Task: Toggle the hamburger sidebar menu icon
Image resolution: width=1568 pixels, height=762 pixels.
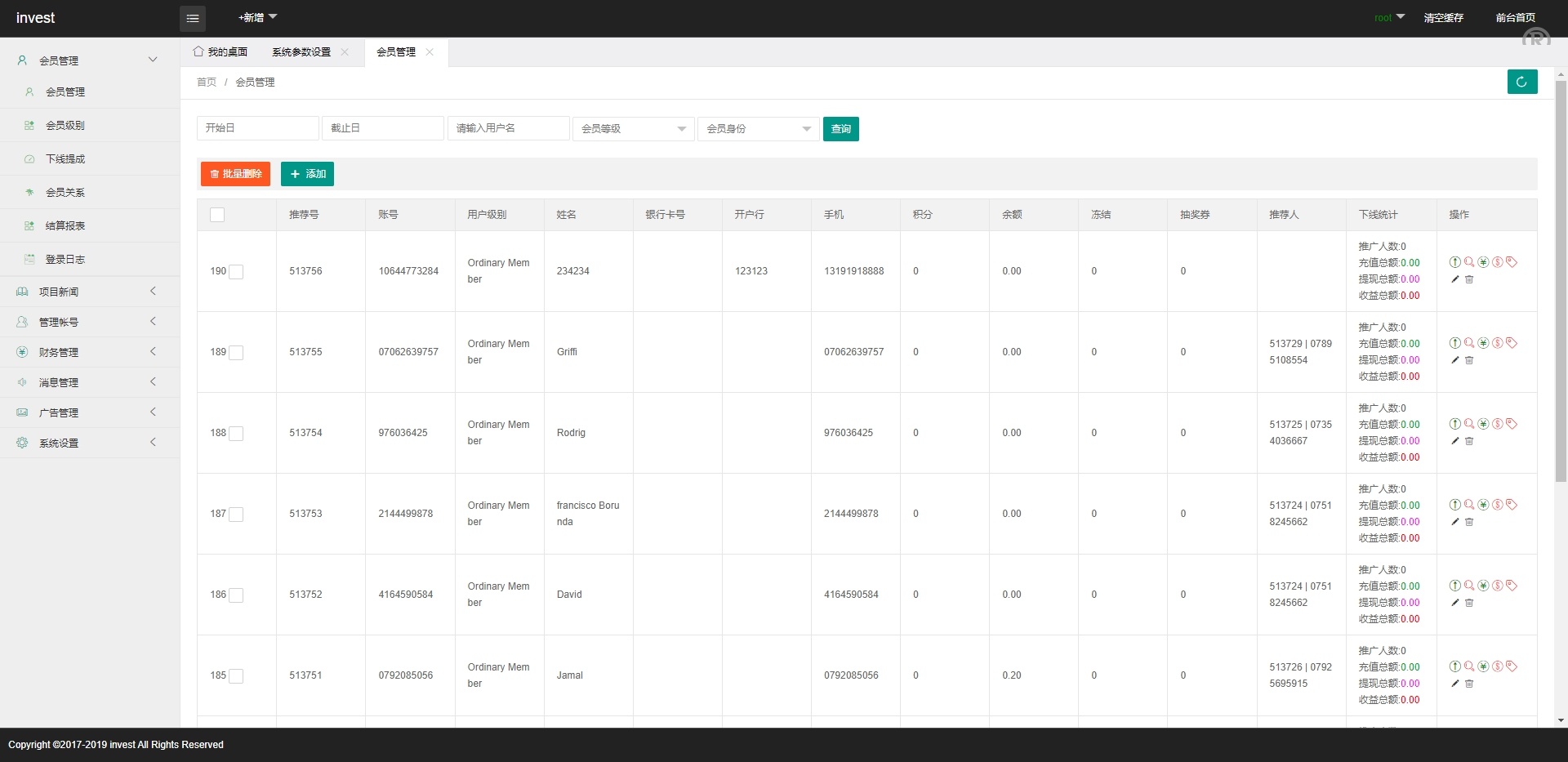Action: pos(193,18)
